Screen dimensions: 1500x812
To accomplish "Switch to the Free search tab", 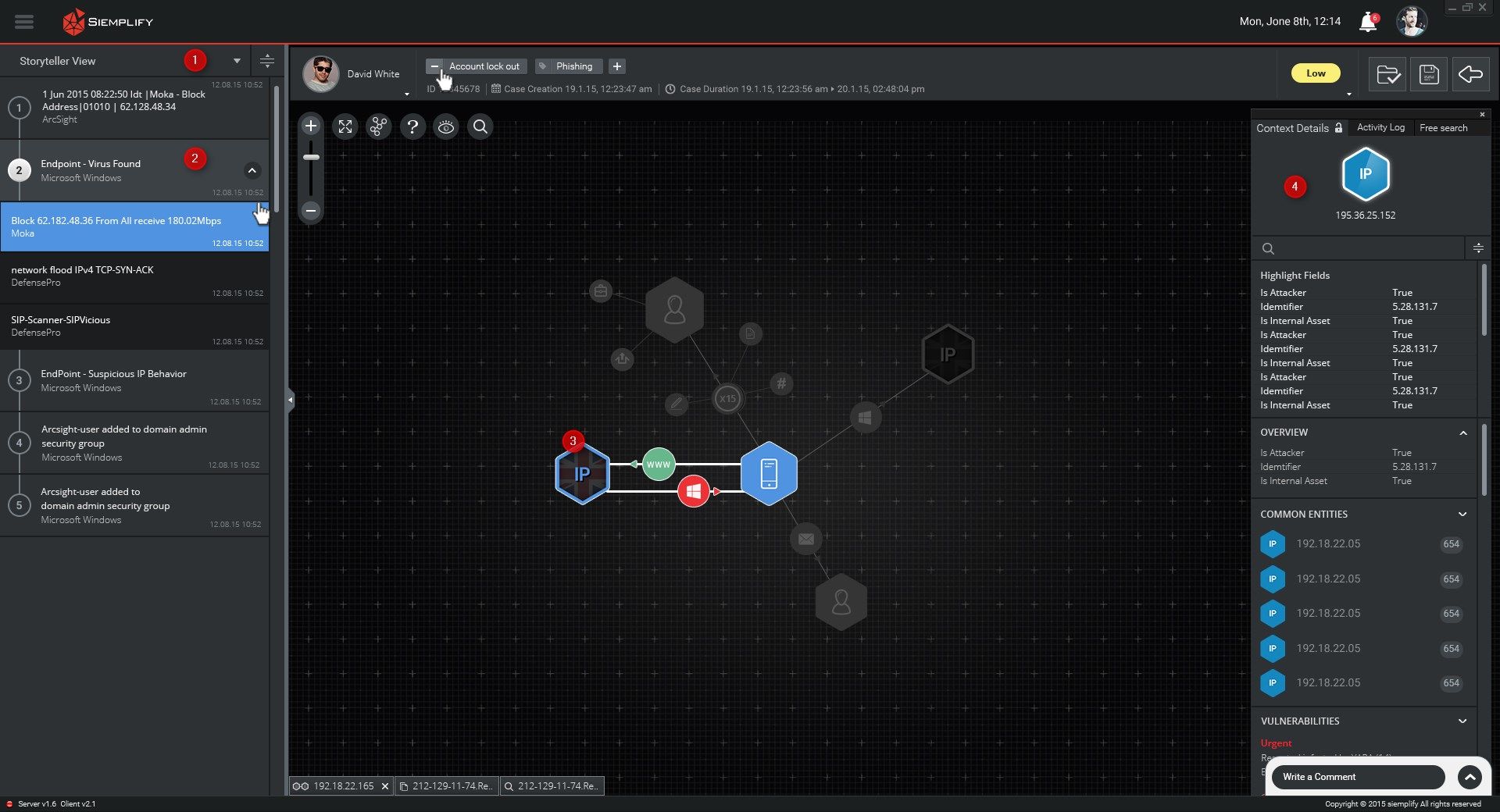I will point(1443,128).
